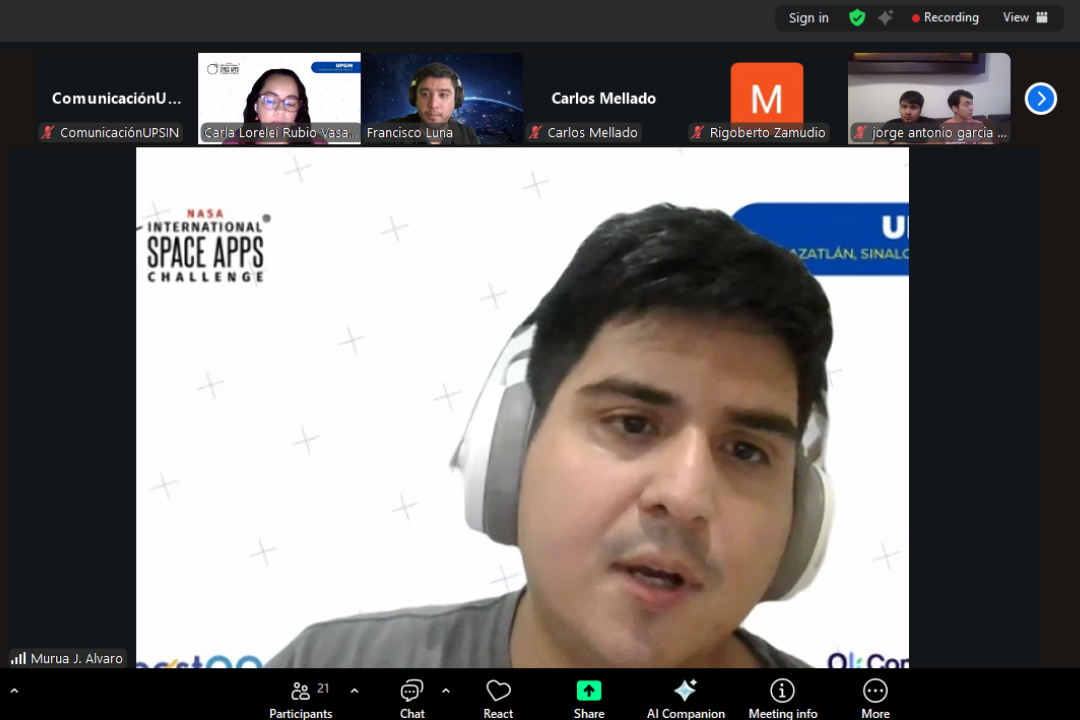Viewport: 1080px width, 720px height.
Task: Select Francisco Luna's video thumbnail
Action: pyautogui.click(x=442, y=98)
